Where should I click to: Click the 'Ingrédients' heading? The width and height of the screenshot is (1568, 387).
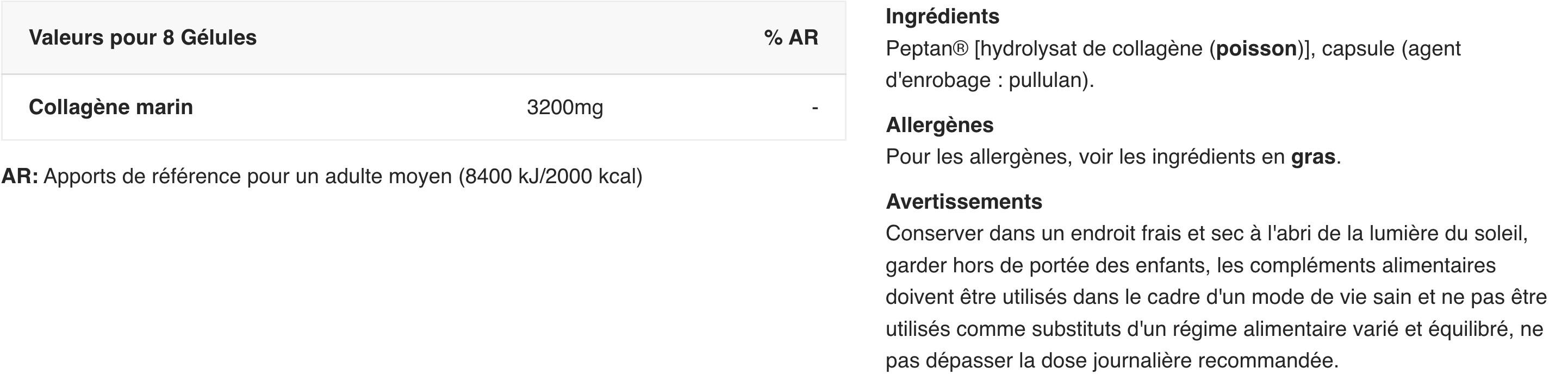[942, 16]
